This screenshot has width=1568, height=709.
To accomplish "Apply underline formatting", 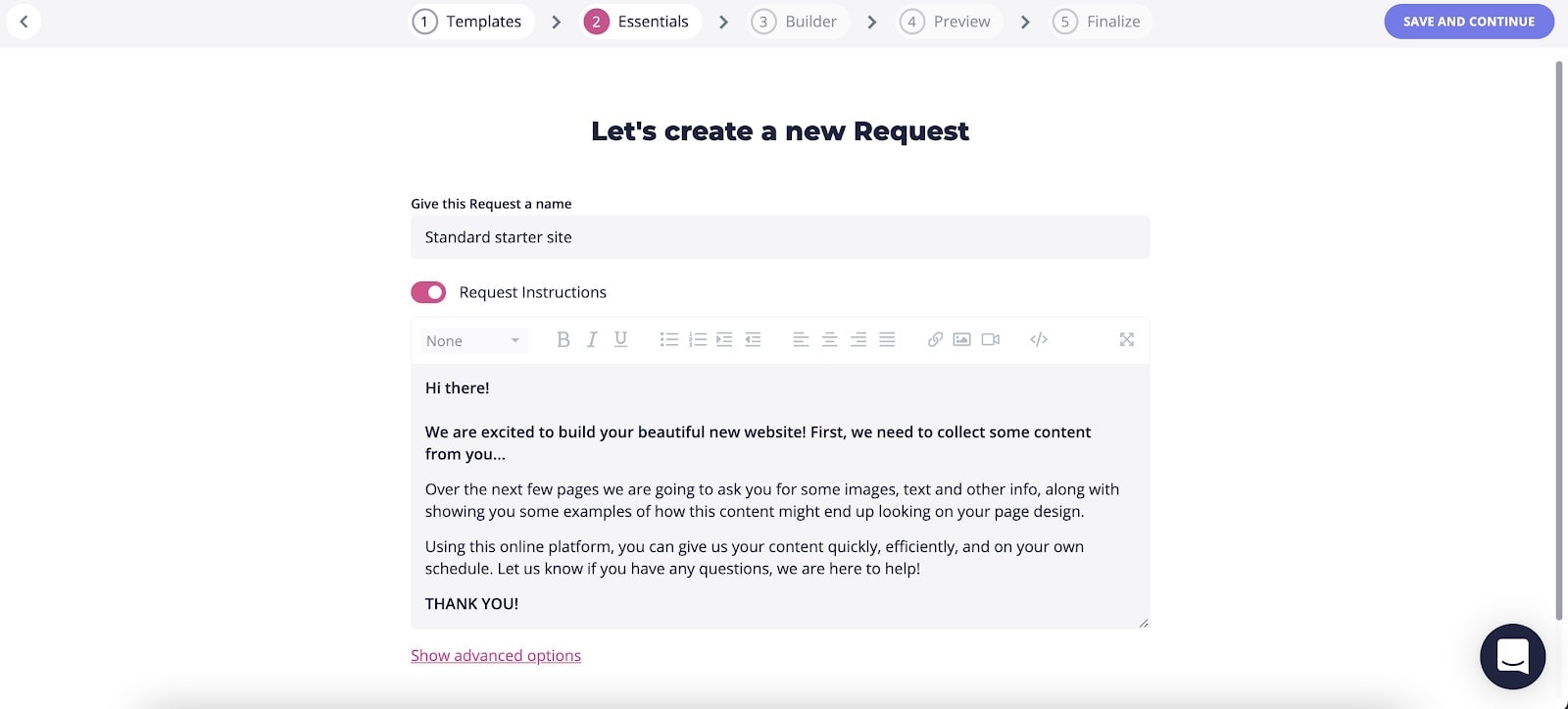I will coord(620,339).
